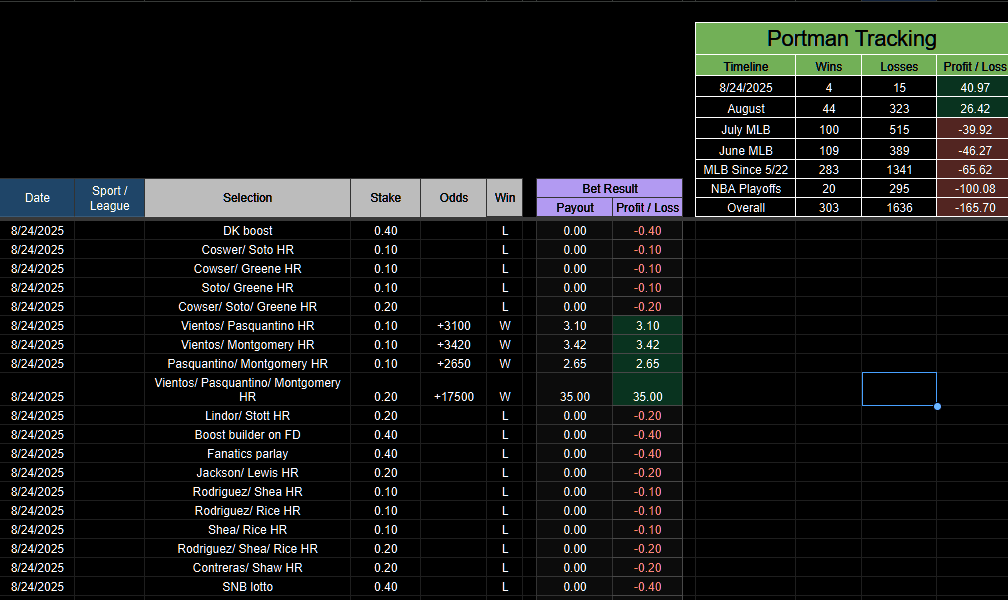Select the 26.42 August profit cell

[x=973, y=109]
